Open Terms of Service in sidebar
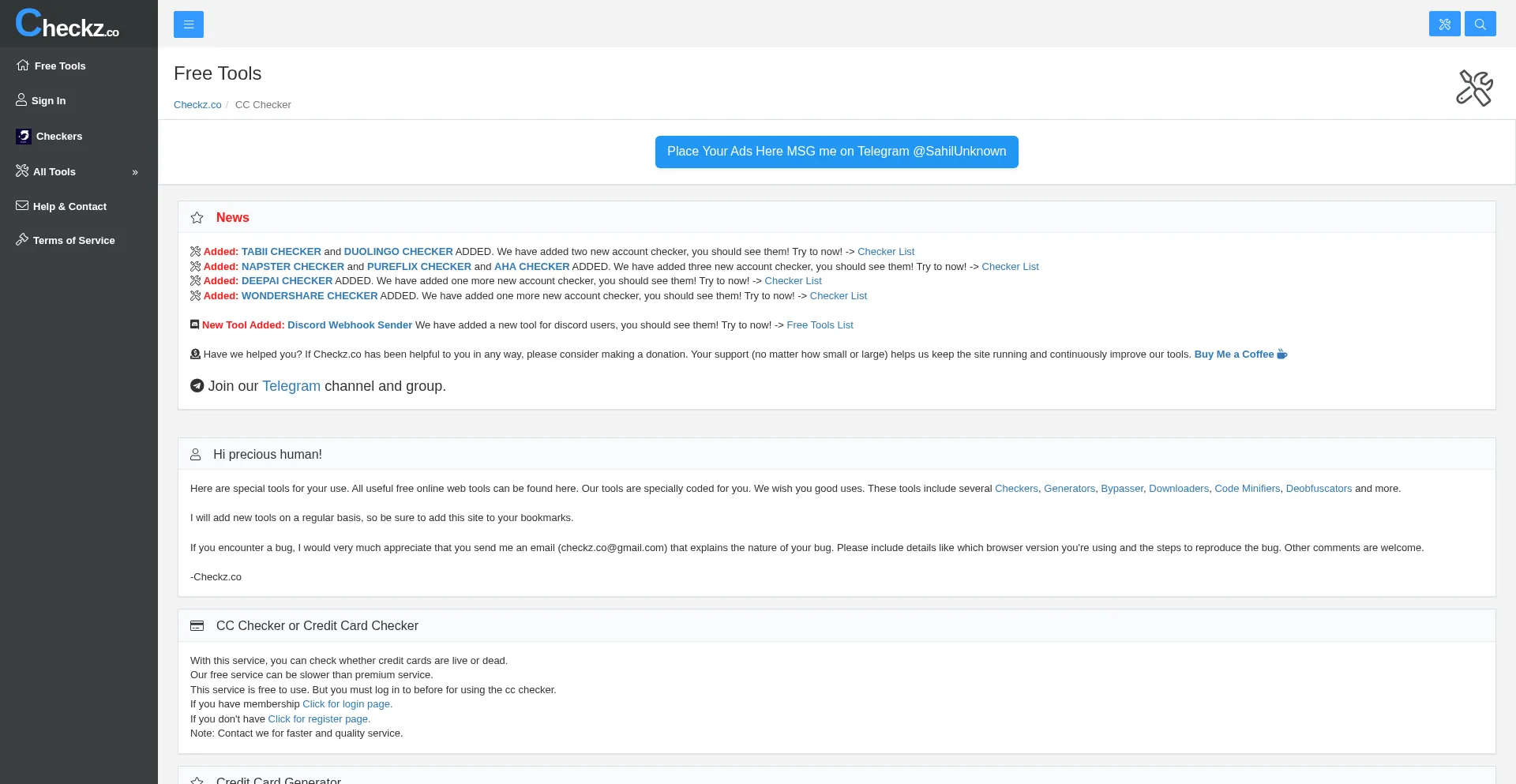The height and width of the screenshot is (784, 1516). pyautogui.click(x=73, y=241)
